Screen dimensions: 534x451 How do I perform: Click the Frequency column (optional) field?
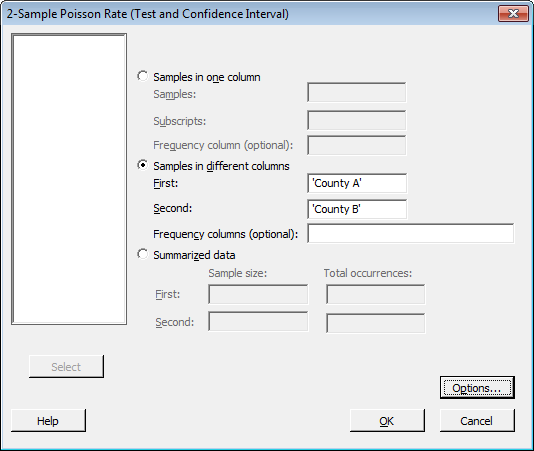357,145
